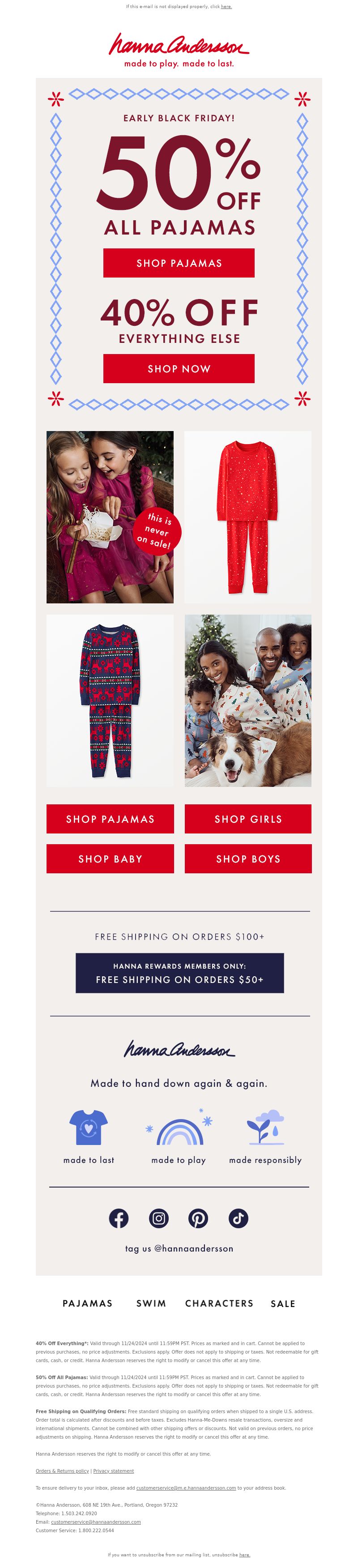Click the Hanna Rewards free shipping banner

click(179, 973)
